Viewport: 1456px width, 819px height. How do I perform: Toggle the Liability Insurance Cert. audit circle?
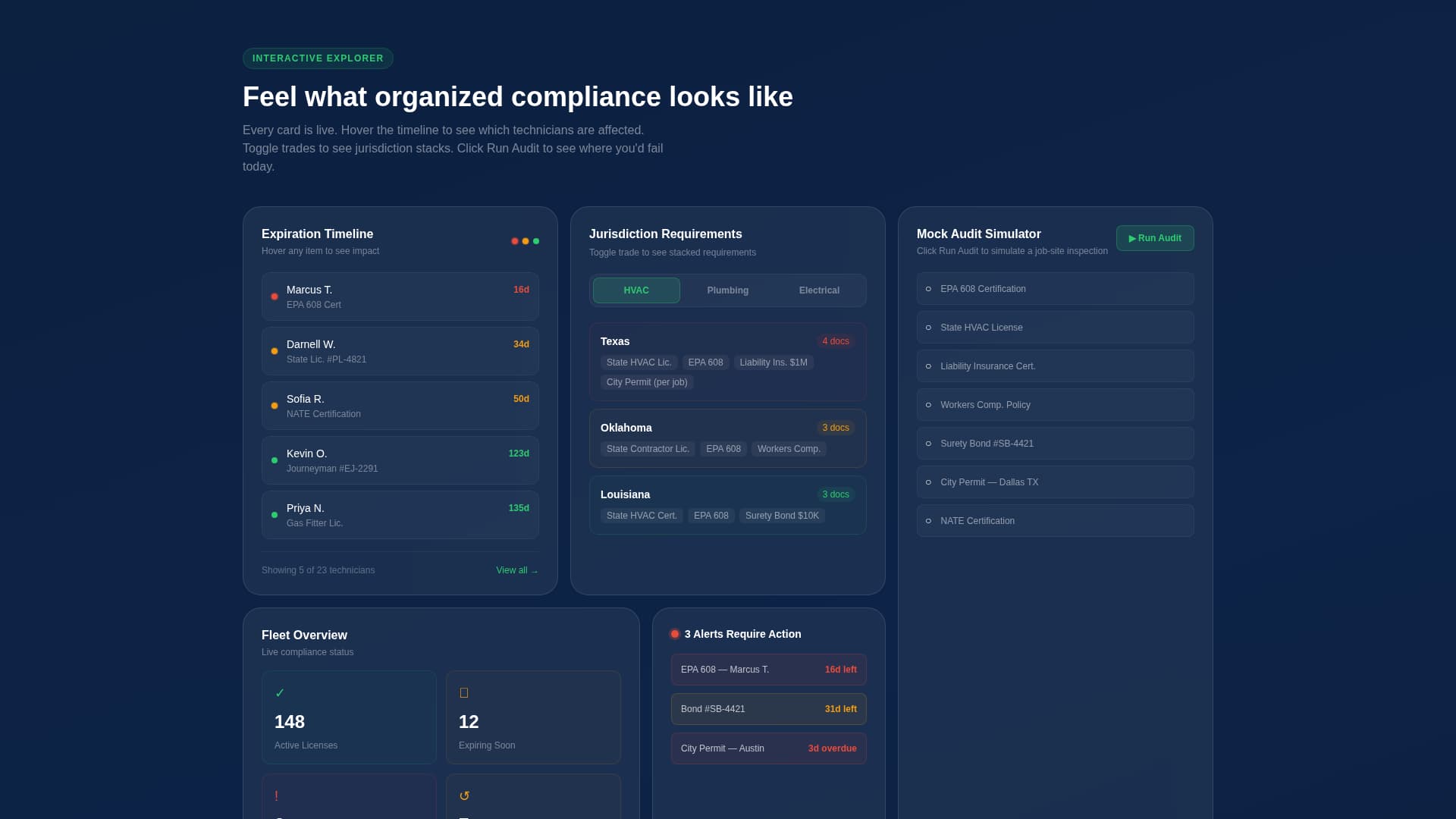pos(928,366)
